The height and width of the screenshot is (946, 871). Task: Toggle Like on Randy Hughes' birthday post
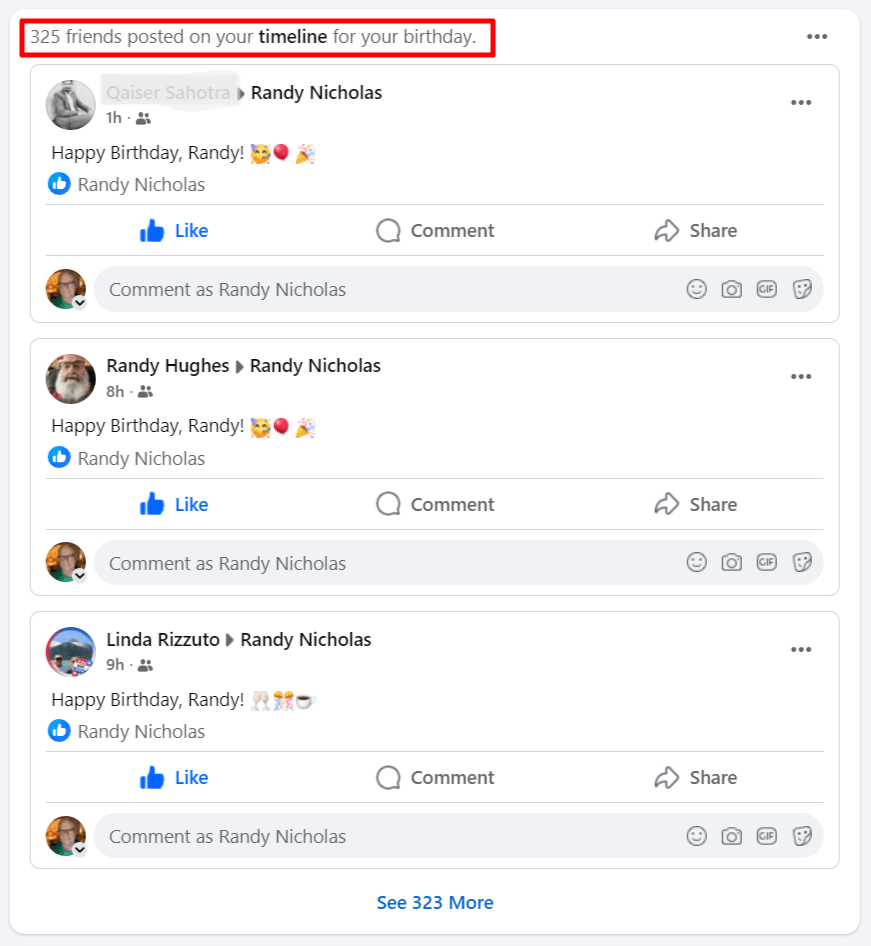coord(174,504)
